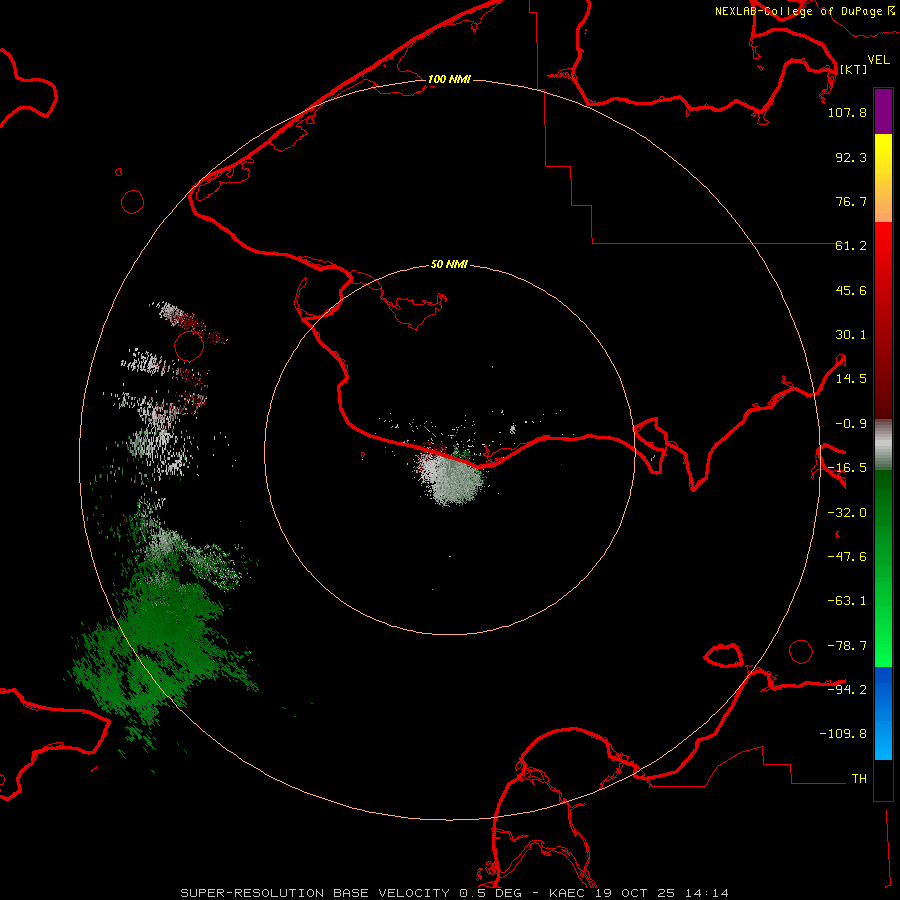Click the TH legend label
This screenshot has height=900, width=900.
pos(859,778)
